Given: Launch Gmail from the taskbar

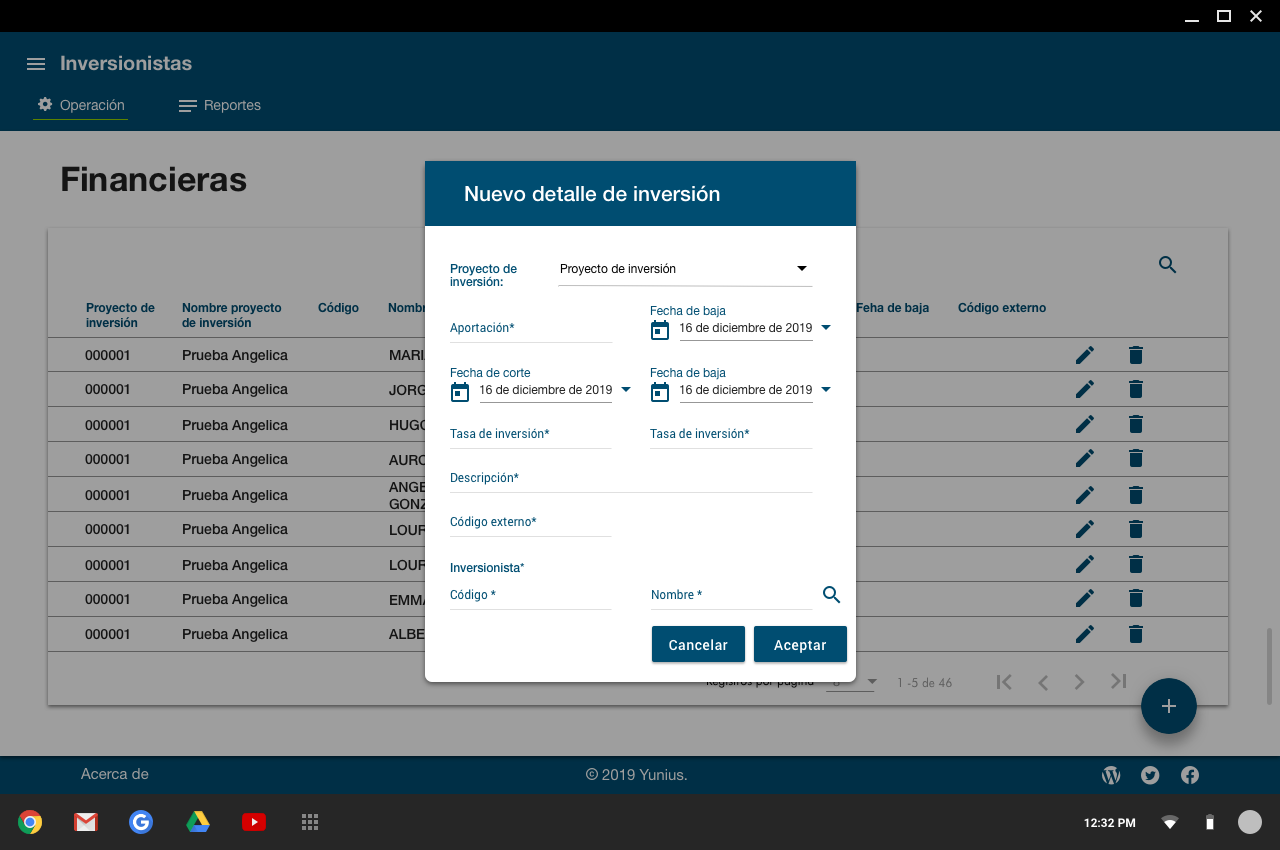Looking at the screenshot, I should point(86,822).
